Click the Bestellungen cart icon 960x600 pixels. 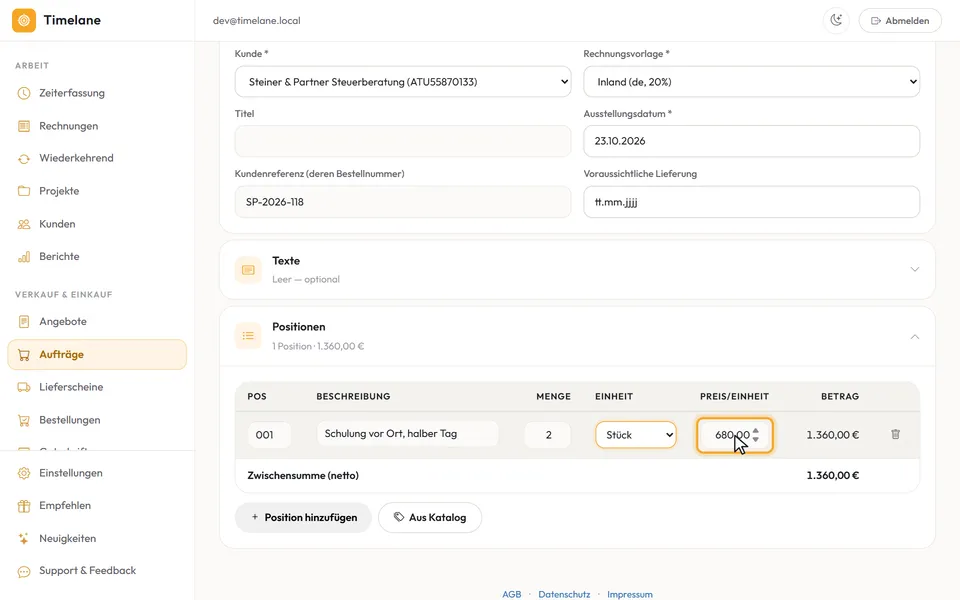point(24,420)
